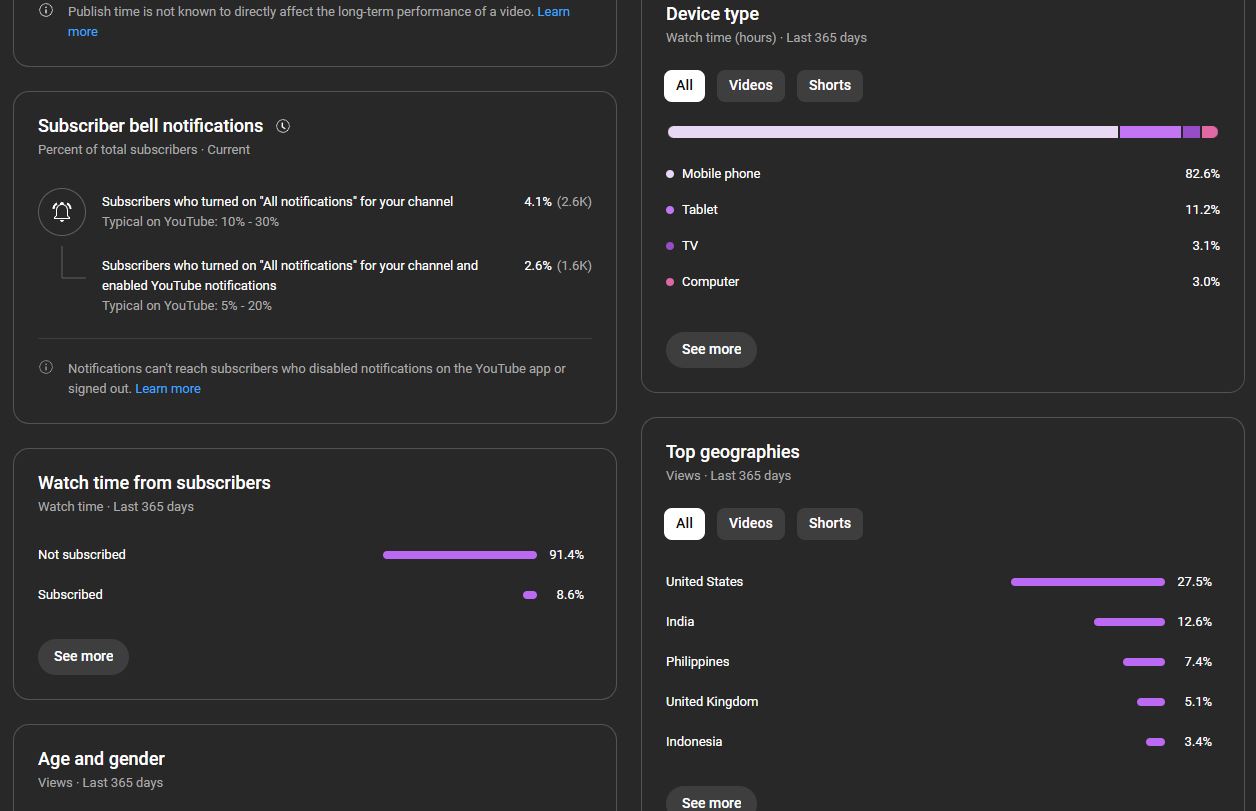The width and height of the screenshot is (1256, 811).
Task: Click the TV legend dot
Action: (x=670, y=246)
